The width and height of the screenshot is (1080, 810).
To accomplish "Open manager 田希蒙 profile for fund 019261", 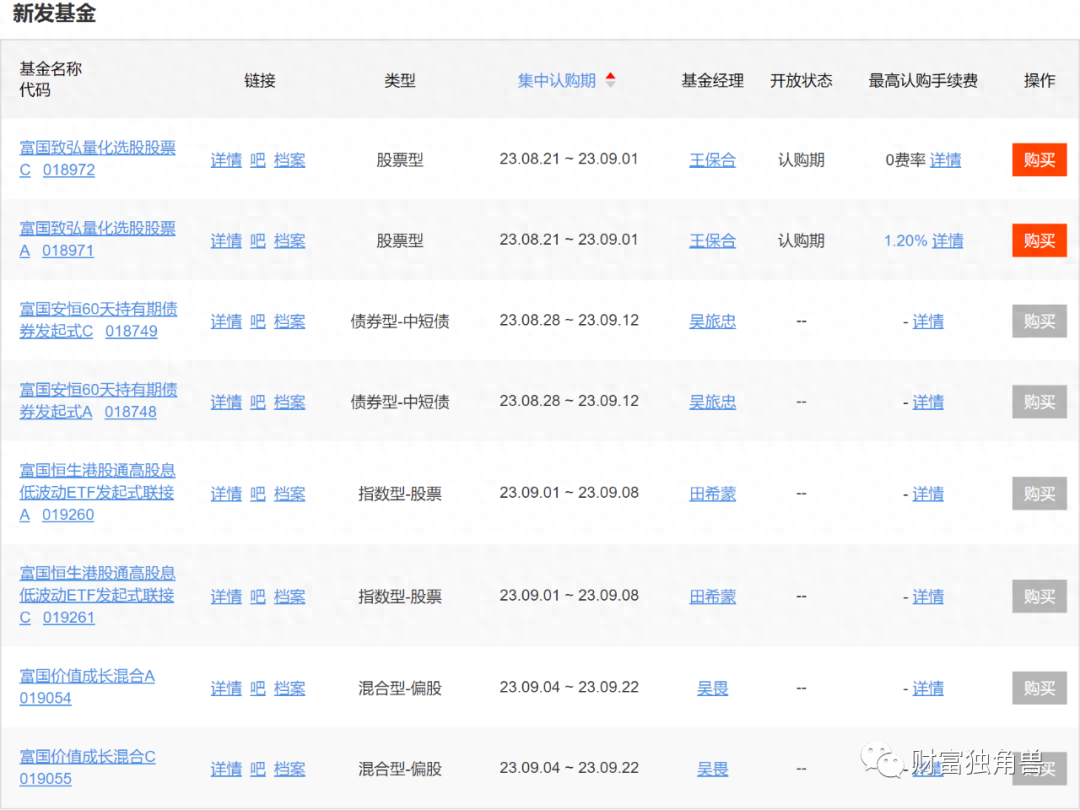I will tap(712, 597).
